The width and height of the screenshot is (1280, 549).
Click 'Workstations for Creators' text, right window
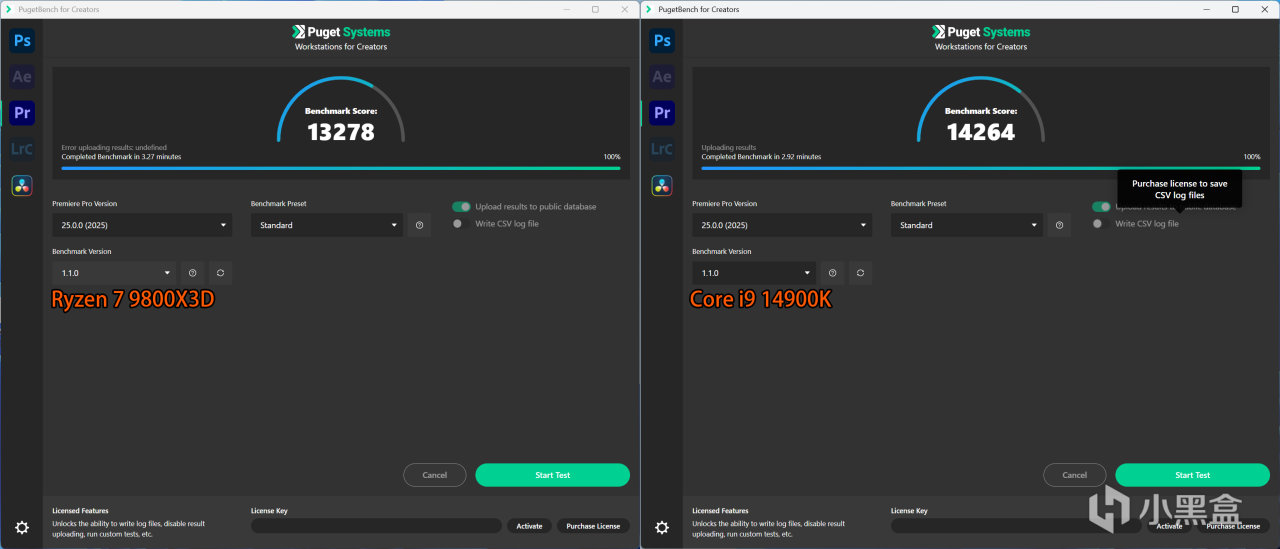point(981,46)
